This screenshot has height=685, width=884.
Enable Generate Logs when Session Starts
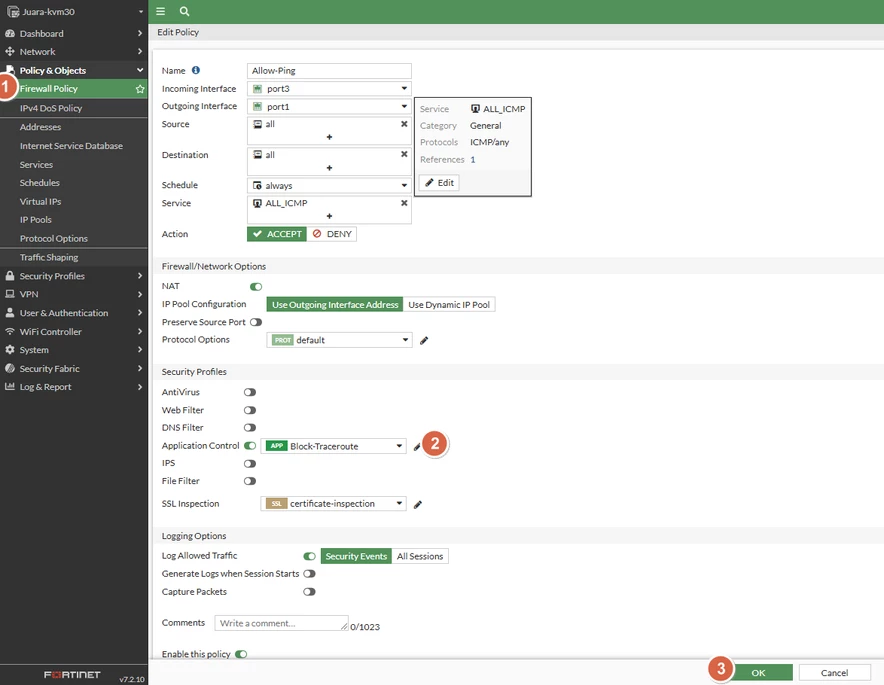coord(309,574)
